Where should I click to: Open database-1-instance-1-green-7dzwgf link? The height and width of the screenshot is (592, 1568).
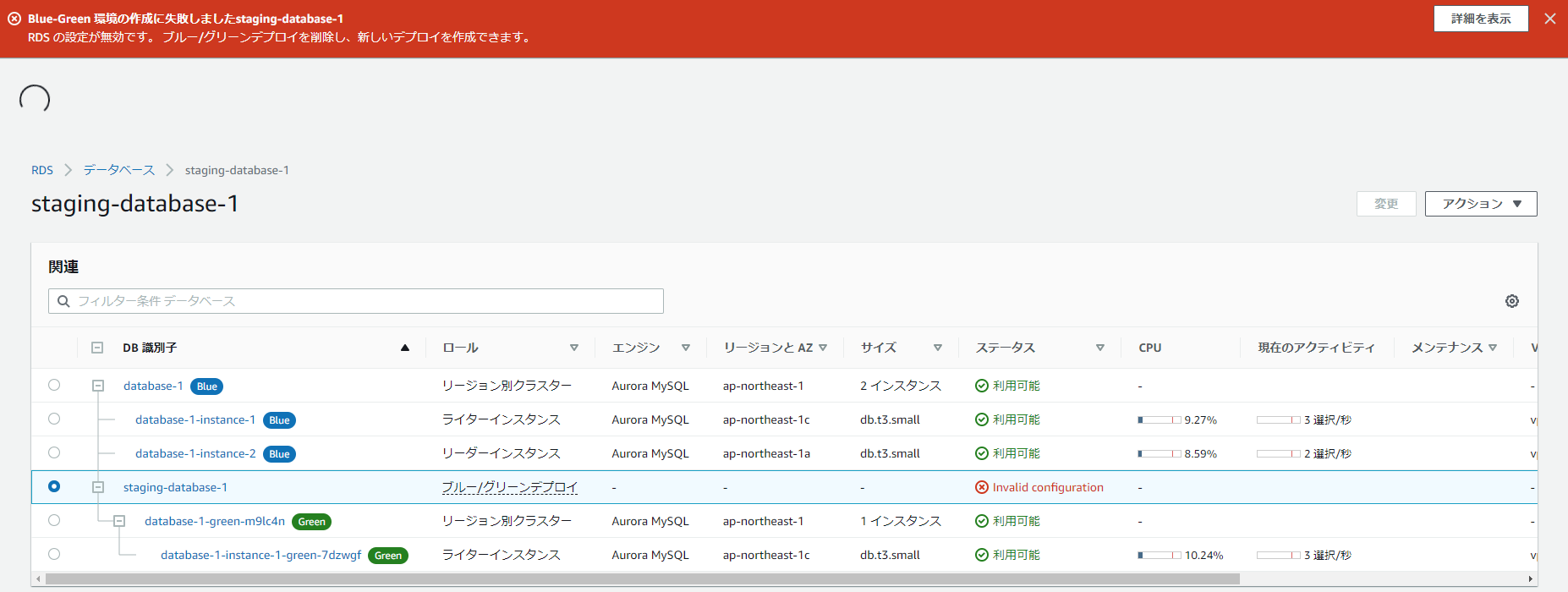point(261,555)
